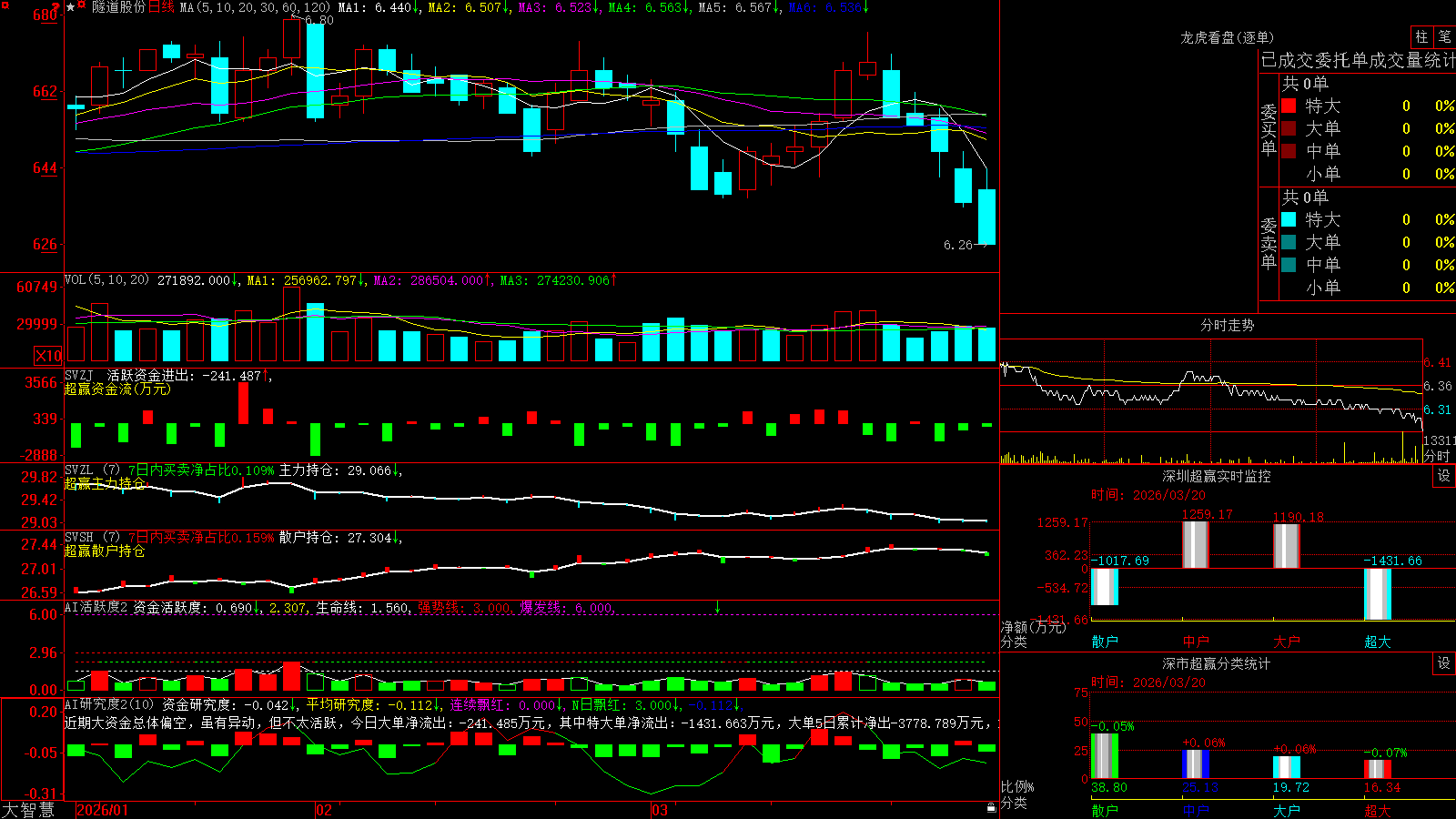Open 设 settings for 深市超赢分类统计
1456x819 pixels.
pyautogui.click(x=1444, y=663)
